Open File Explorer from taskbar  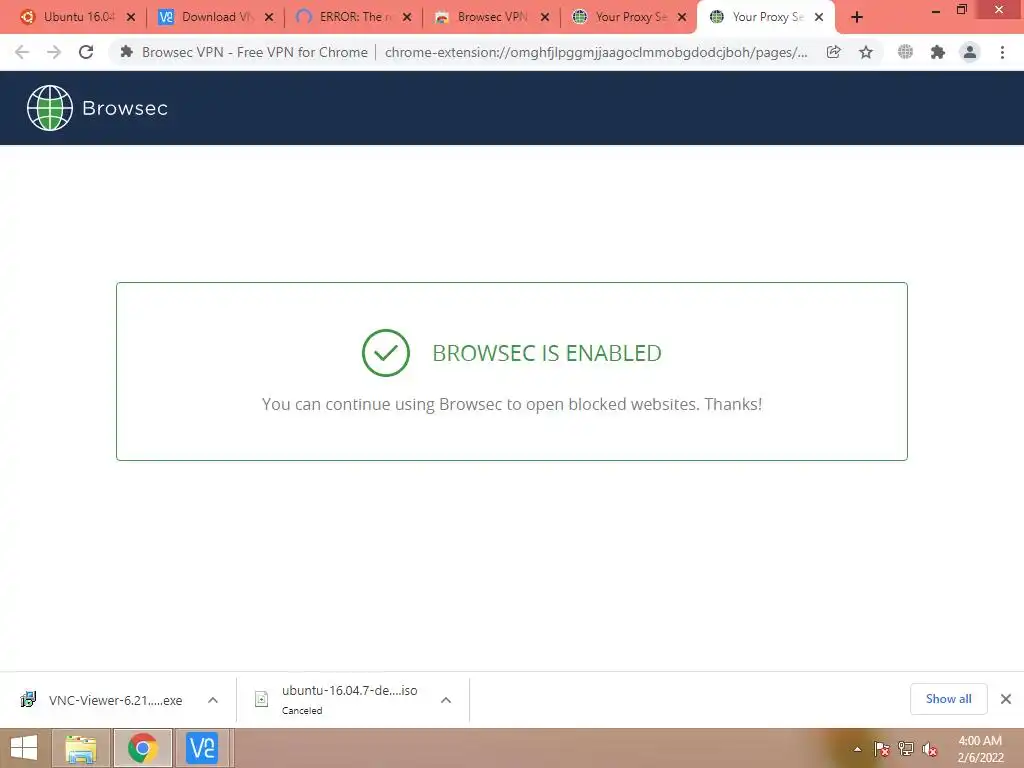[80, 748]
